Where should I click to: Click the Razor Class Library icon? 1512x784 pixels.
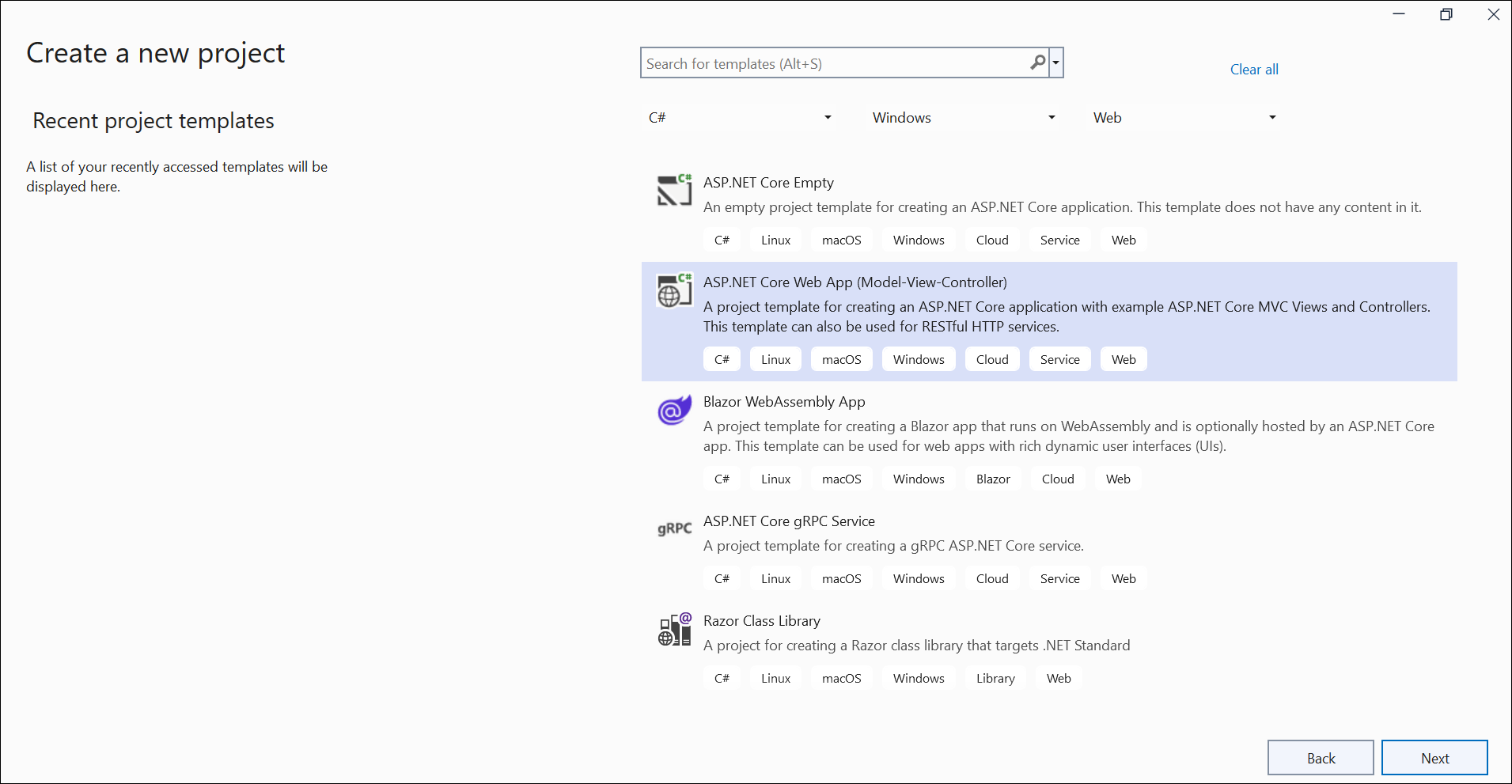(674, 629)
